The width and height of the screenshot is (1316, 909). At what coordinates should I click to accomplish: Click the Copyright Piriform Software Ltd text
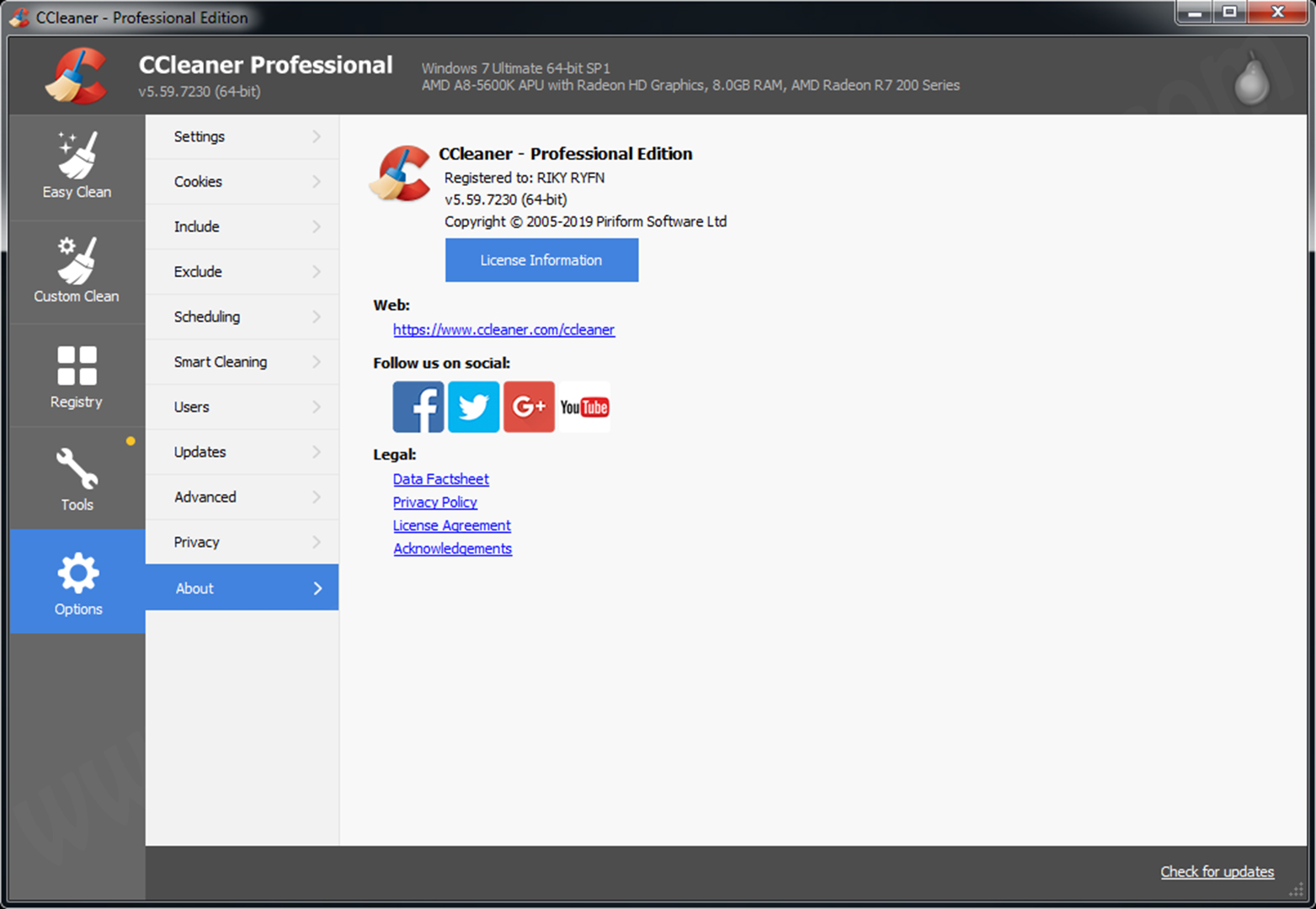click(x=585, y=221)
